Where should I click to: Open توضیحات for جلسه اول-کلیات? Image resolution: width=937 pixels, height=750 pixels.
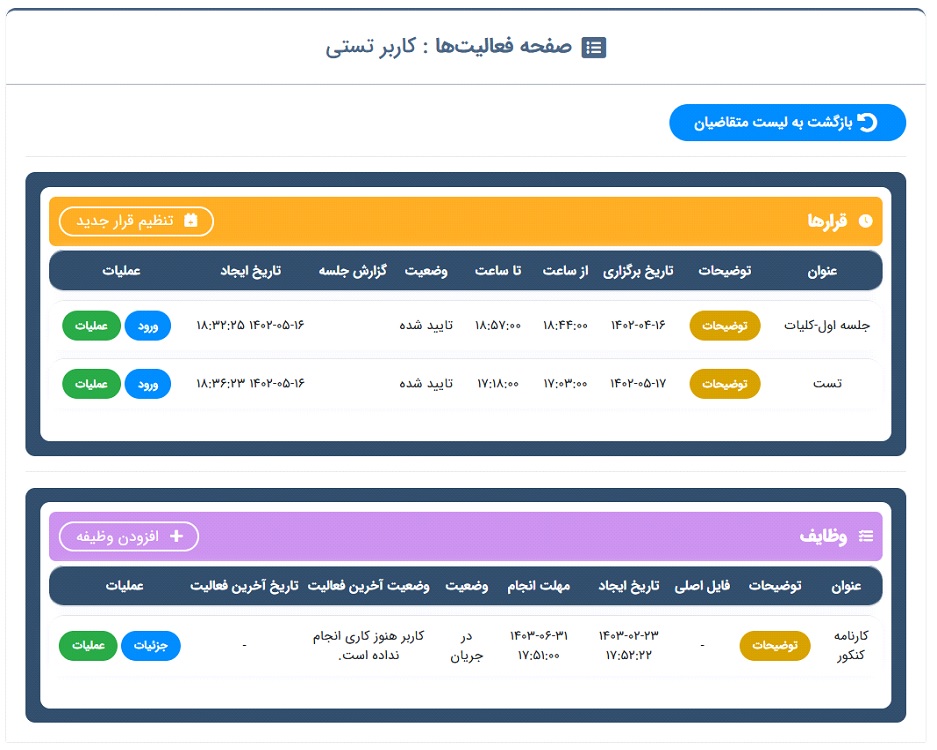724,326
